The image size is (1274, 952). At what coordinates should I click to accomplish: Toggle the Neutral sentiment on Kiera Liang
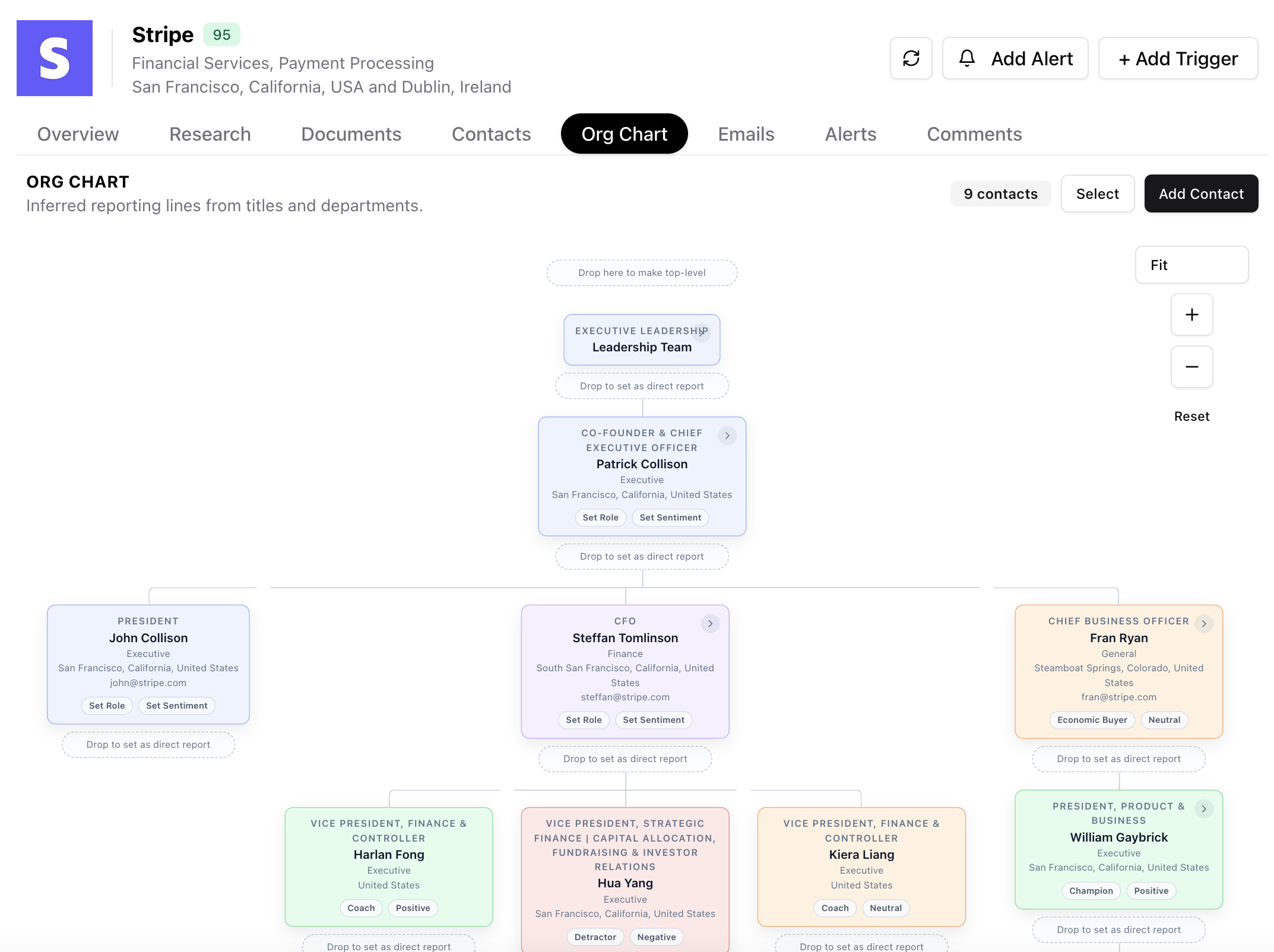coord(885,907)
